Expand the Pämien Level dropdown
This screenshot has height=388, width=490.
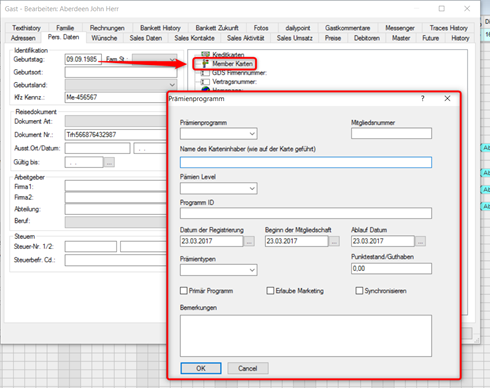pyautogui.click(x=219, y=188)
